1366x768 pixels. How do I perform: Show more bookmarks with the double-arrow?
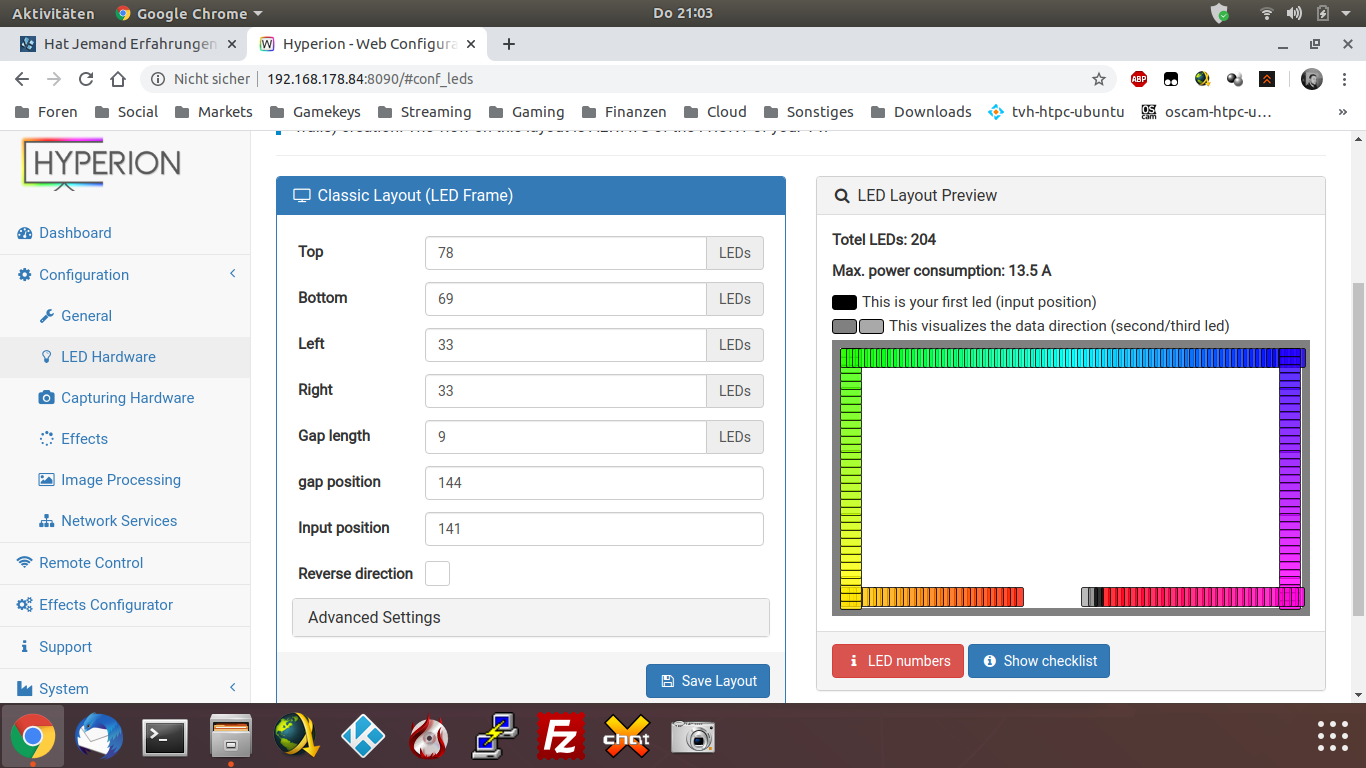coord(1342,112)
